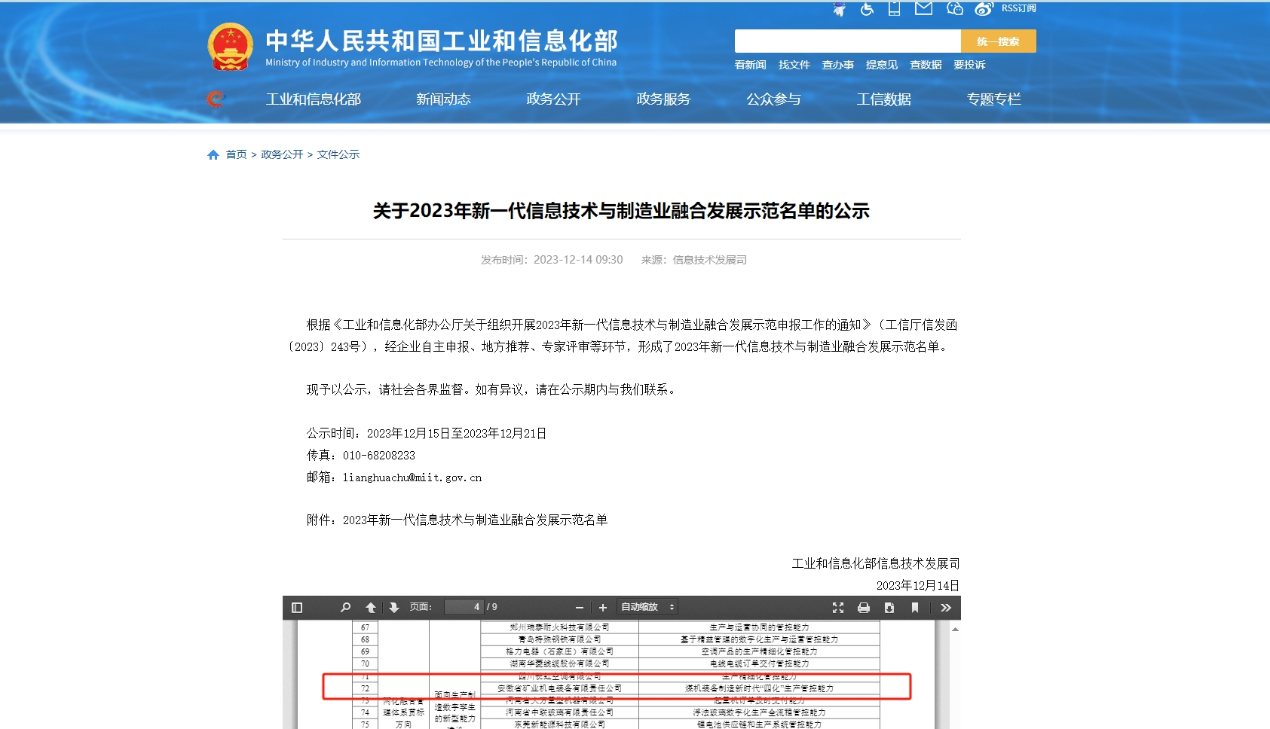Open the PDF find/search tool
This screenshot has width=1270, height=729.
(346, 607)
